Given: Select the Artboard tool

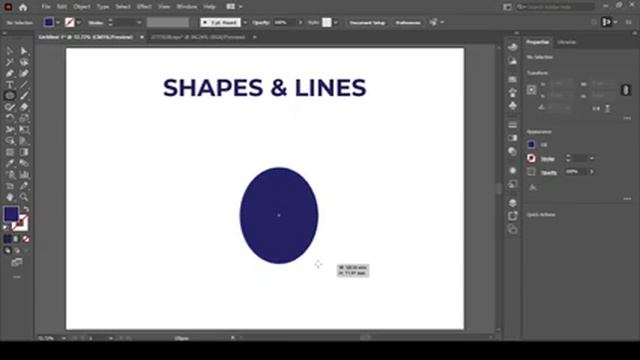Looking at the screenshot, I should pyautogui.click(x=10, y=186).
